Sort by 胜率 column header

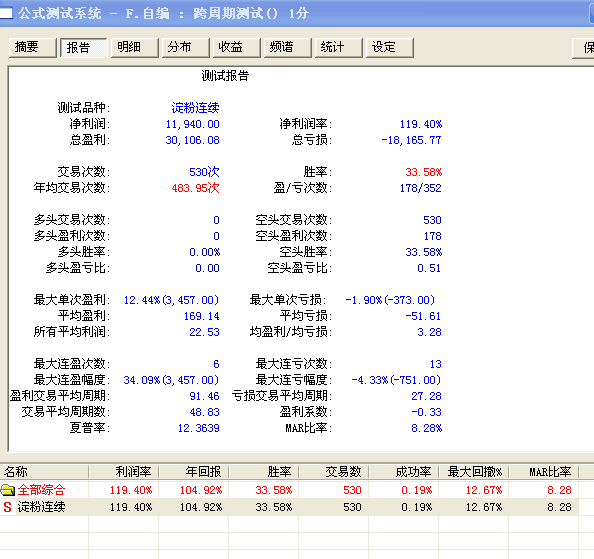pos(264,472)
